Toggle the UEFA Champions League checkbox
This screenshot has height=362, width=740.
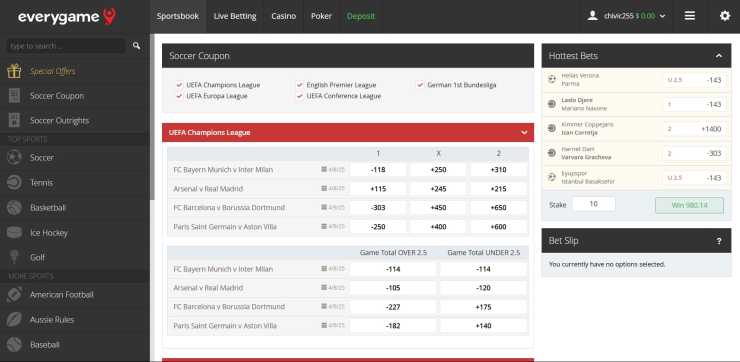[x=179, y=85]
